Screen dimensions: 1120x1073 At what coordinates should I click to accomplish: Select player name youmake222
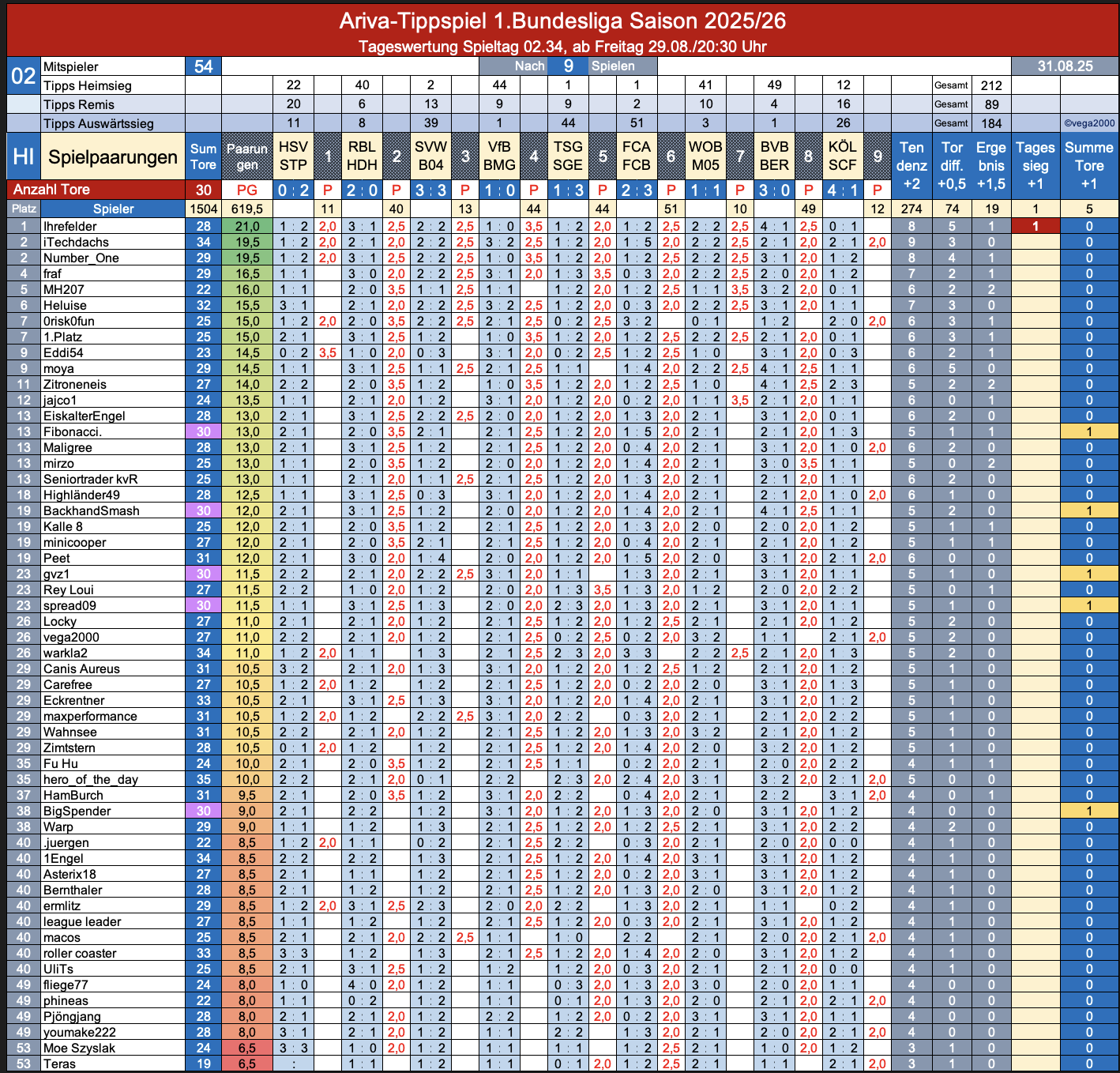click(x=79, y=1032)
